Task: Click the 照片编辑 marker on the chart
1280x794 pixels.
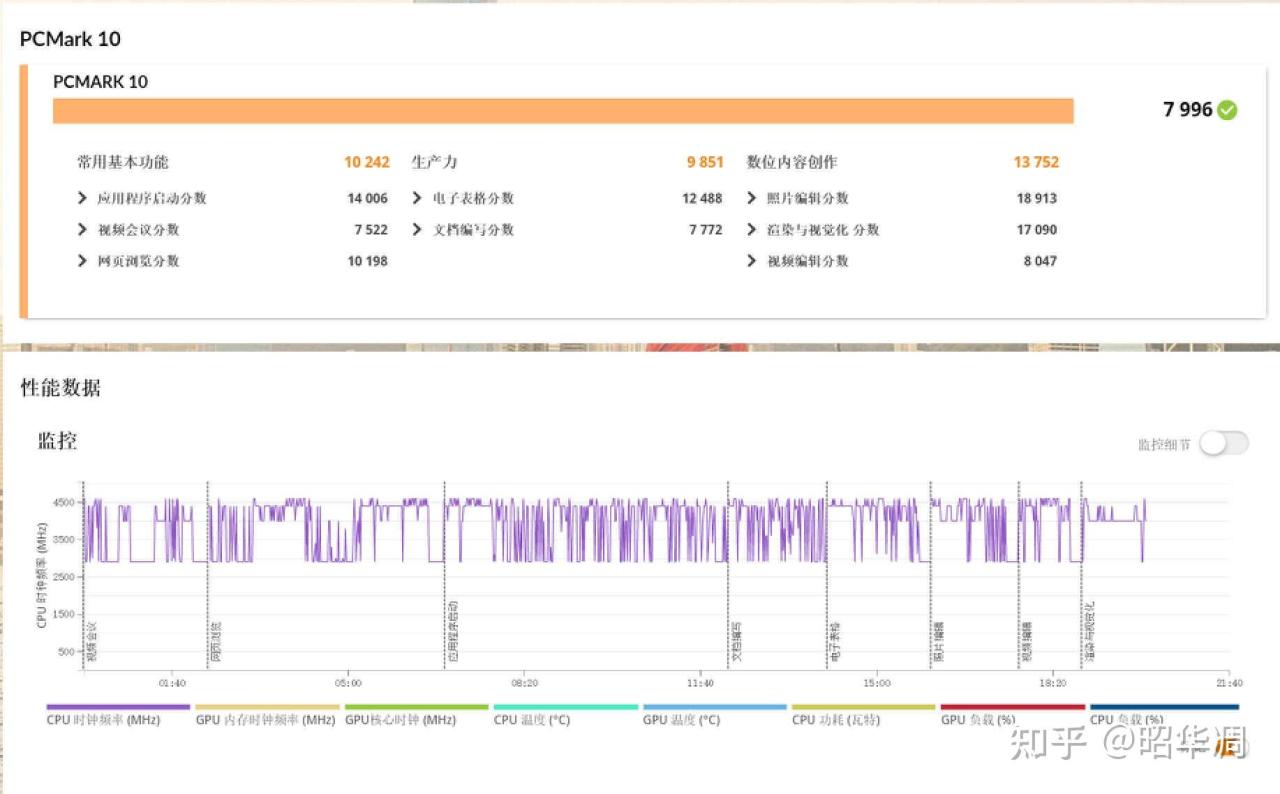Action: coord(938,642)
